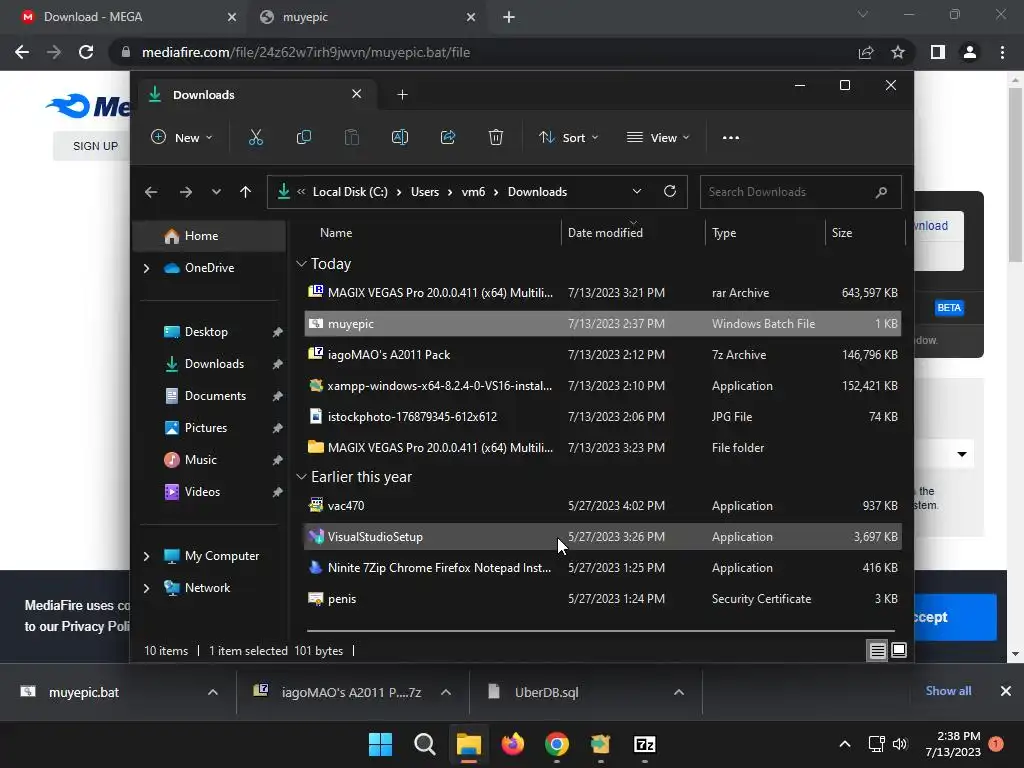Select the vac470 application

[602, 505]
